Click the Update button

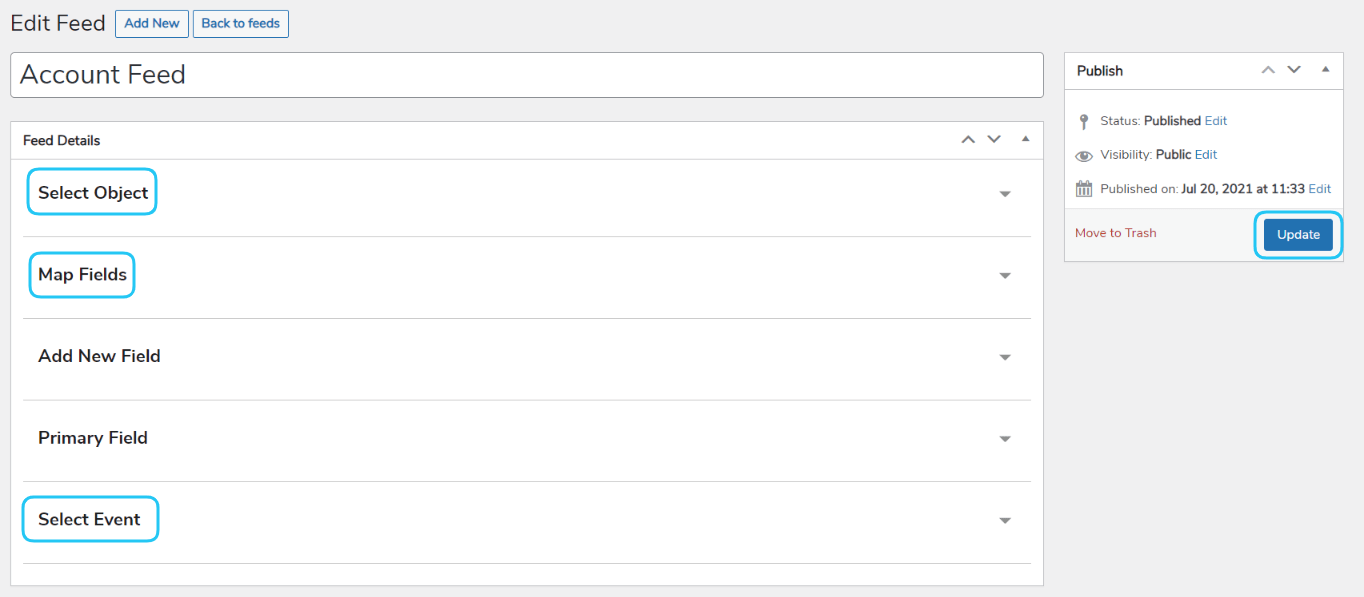click(x=1297, y=234)
